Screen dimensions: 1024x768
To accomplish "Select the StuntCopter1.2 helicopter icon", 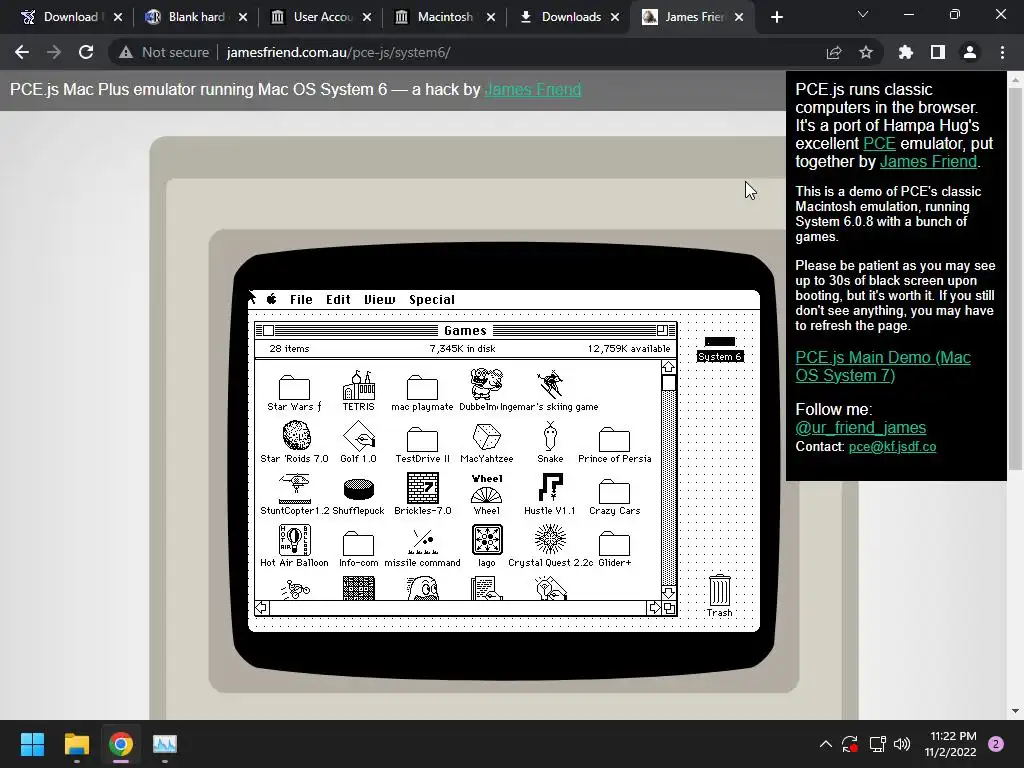I will 295,488.
